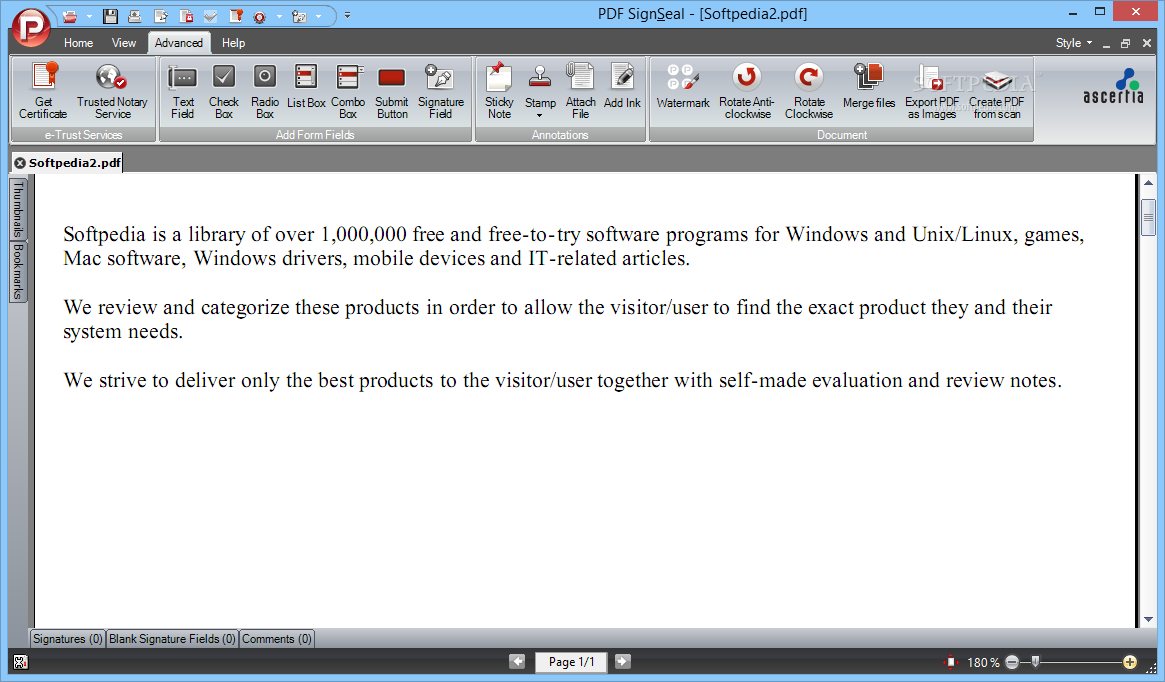Rotate the page Clockwise
1165x682 pixels.
(x=809, y=91)
